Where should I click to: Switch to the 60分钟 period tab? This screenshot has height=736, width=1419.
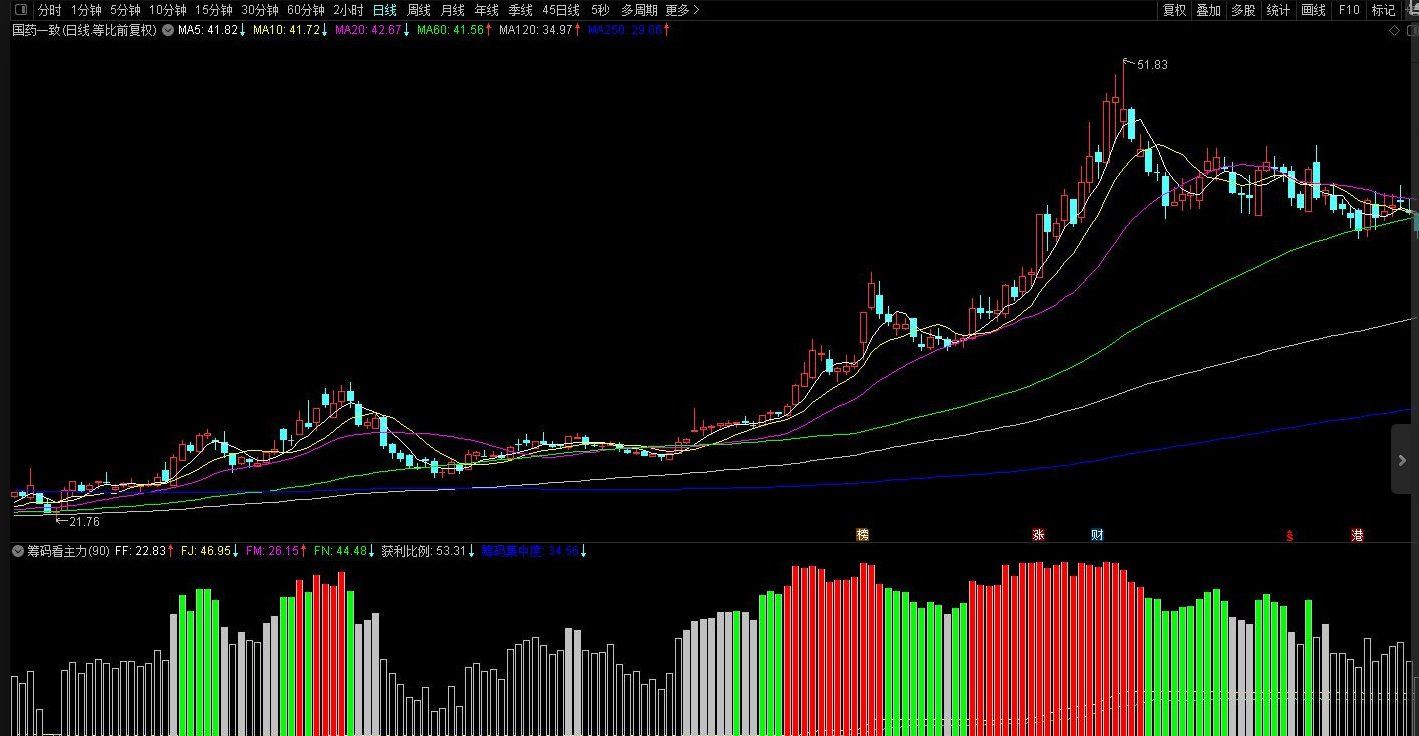tap(305, 10)
